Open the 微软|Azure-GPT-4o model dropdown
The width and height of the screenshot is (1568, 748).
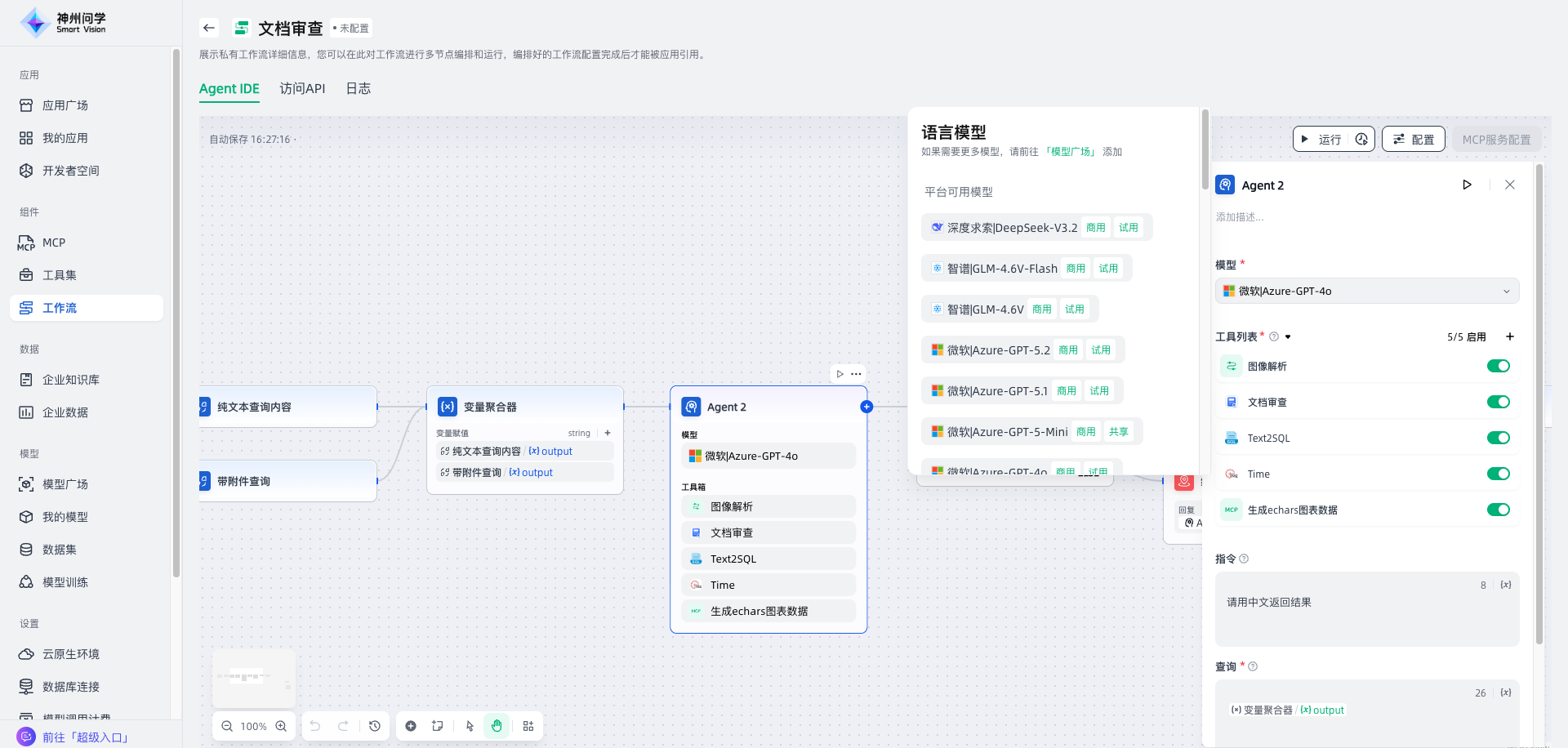coord(1366,292)
